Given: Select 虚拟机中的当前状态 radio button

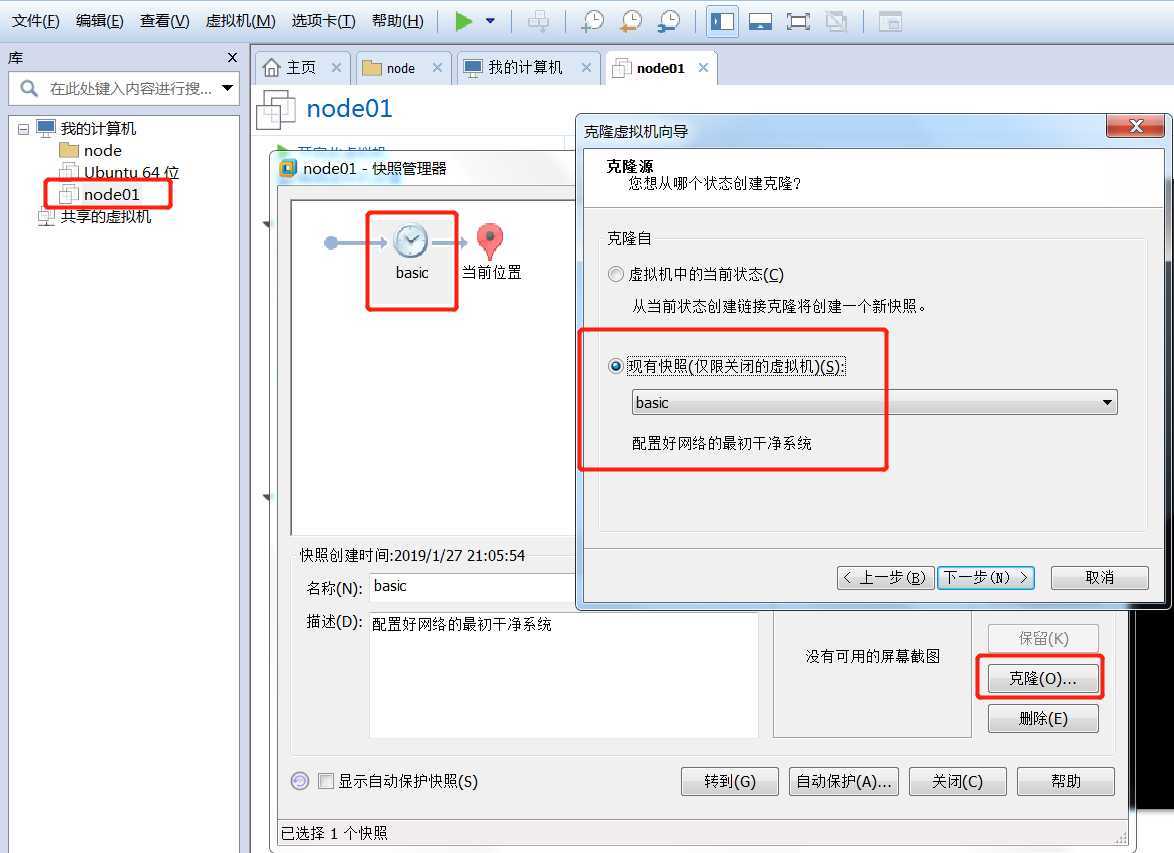Looking at the screenshot, I should 615,274.
